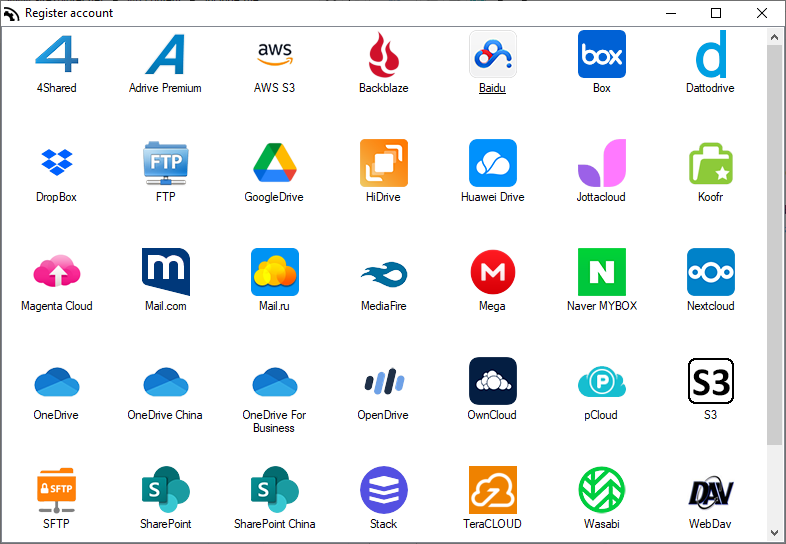
Task: Choose the Mail.ru cloud icon
Action: point(275,272)
